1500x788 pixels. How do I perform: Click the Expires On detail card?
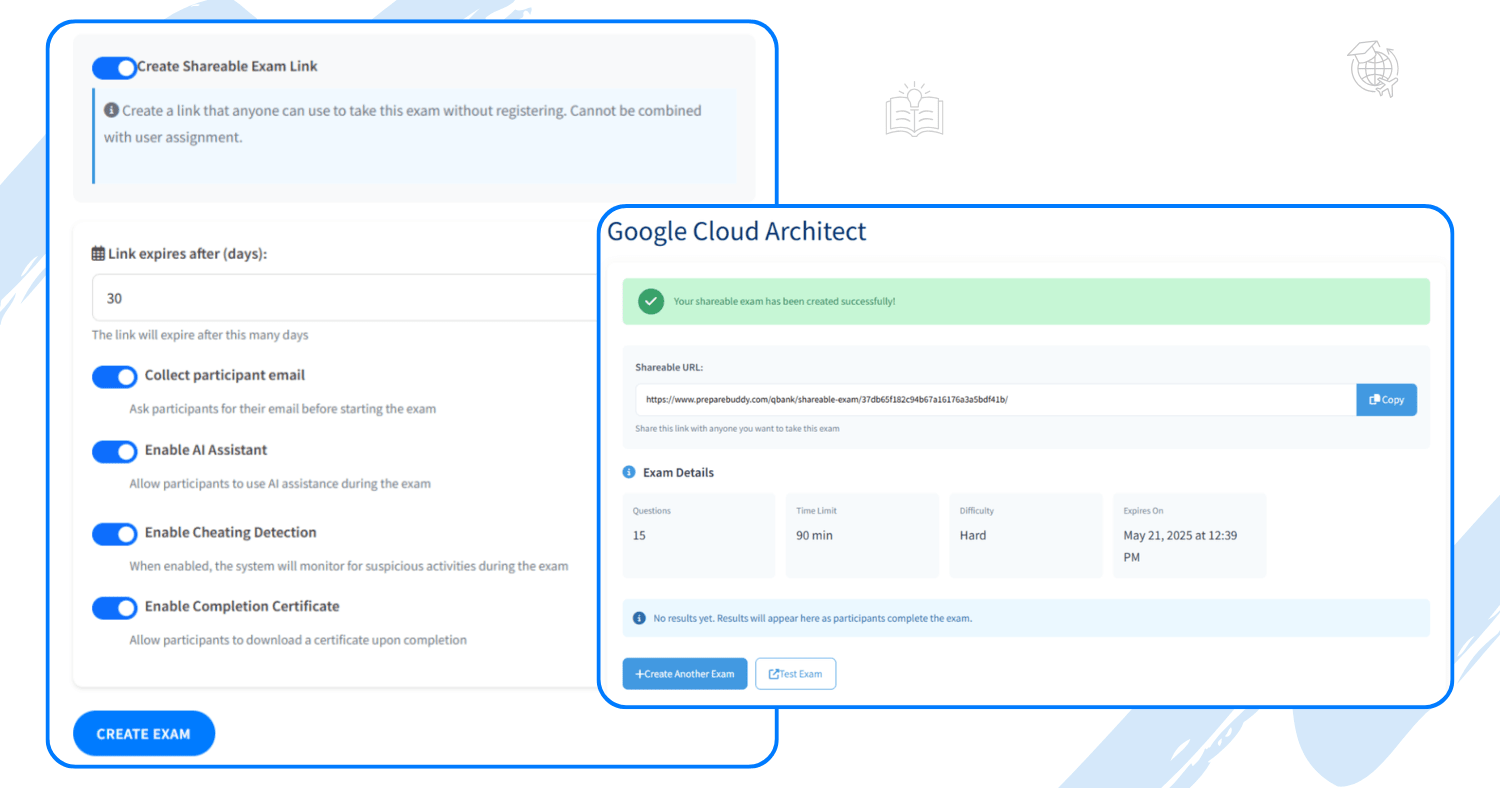coord(1189,536)
